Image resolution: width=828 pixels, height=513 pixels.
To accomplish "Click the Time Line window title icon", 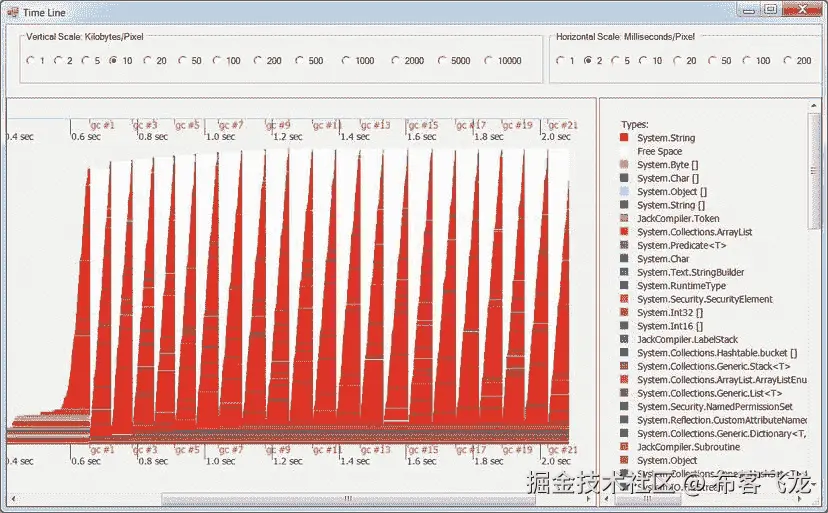I will coord(13,11).
